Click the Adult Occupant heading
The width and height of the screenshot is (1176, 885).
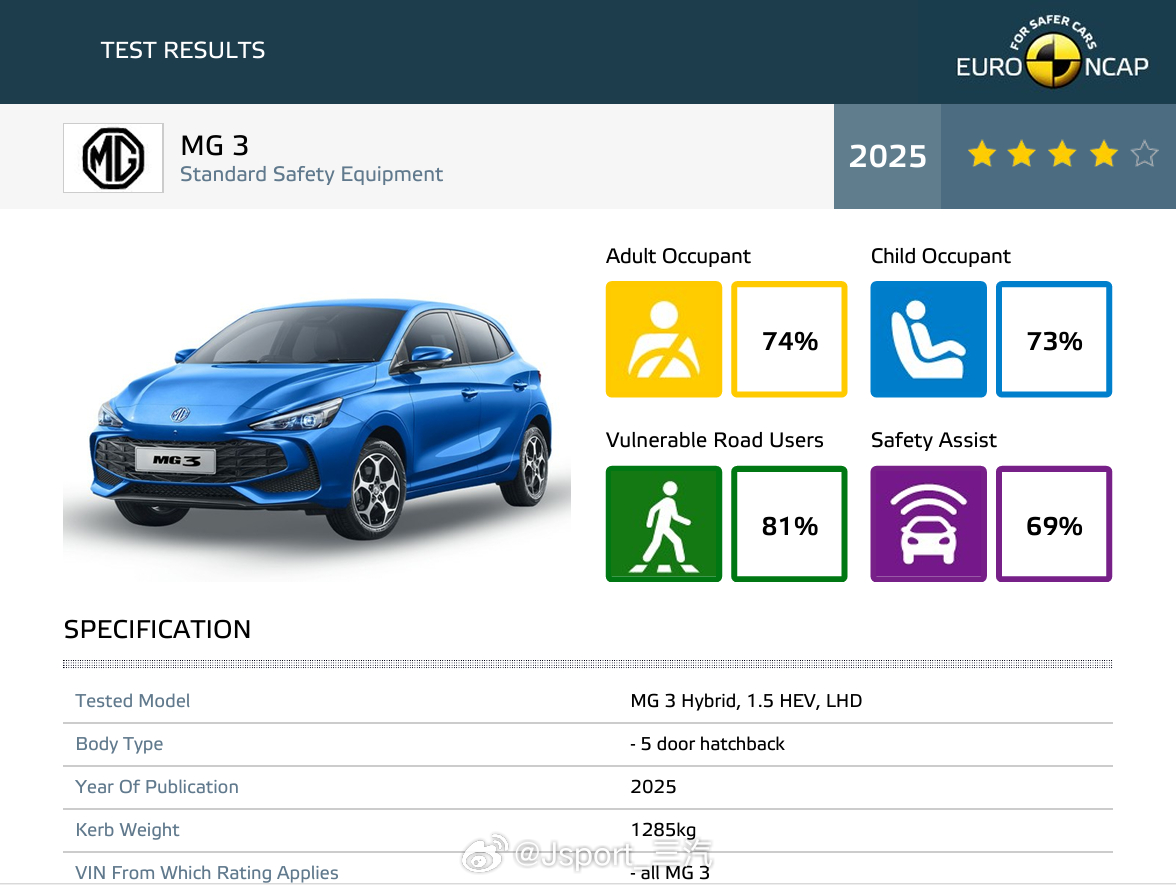coord(678,256)
